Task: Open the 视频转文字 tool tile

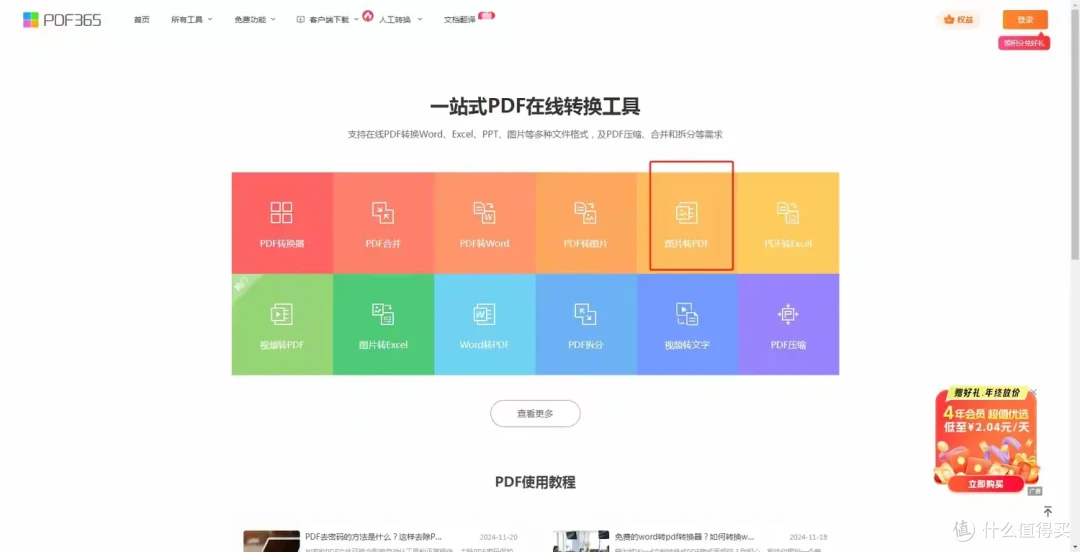Action: pos(687,325)
